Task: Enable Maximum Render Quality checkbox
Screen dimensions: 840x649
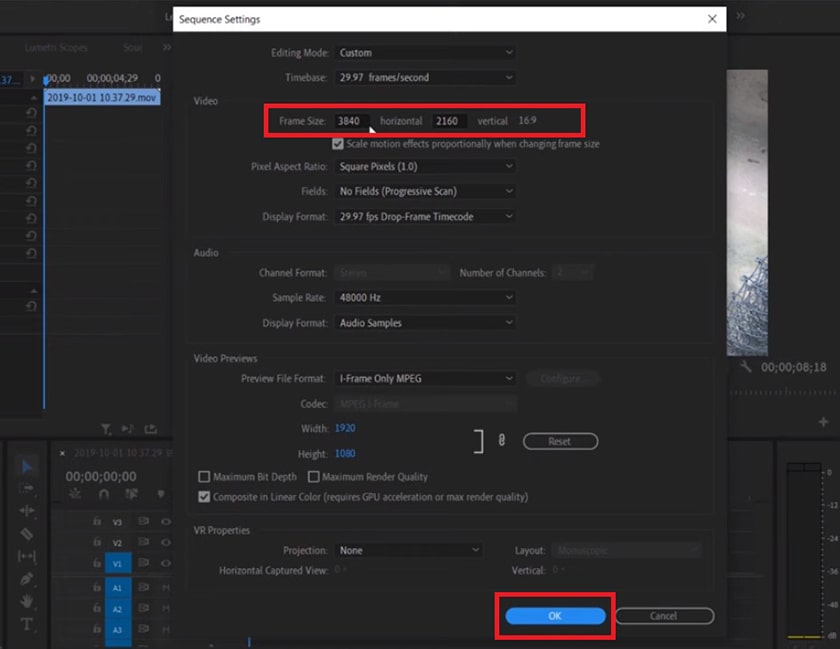Action: pyautogui.click(x=314, y=477)
